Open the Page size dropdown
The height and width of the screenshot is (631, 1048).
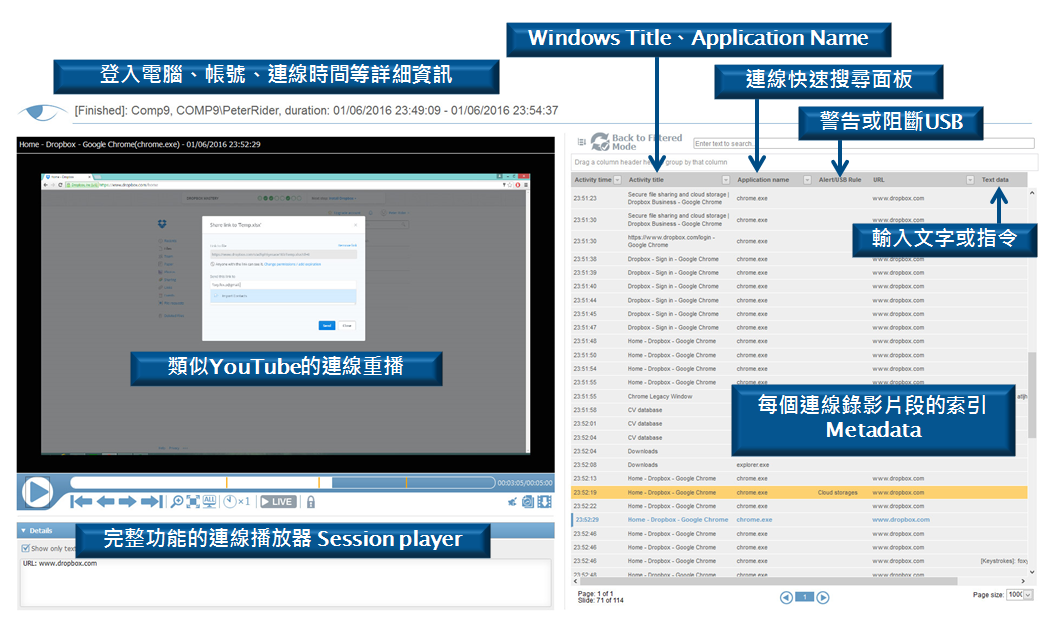1029,595
